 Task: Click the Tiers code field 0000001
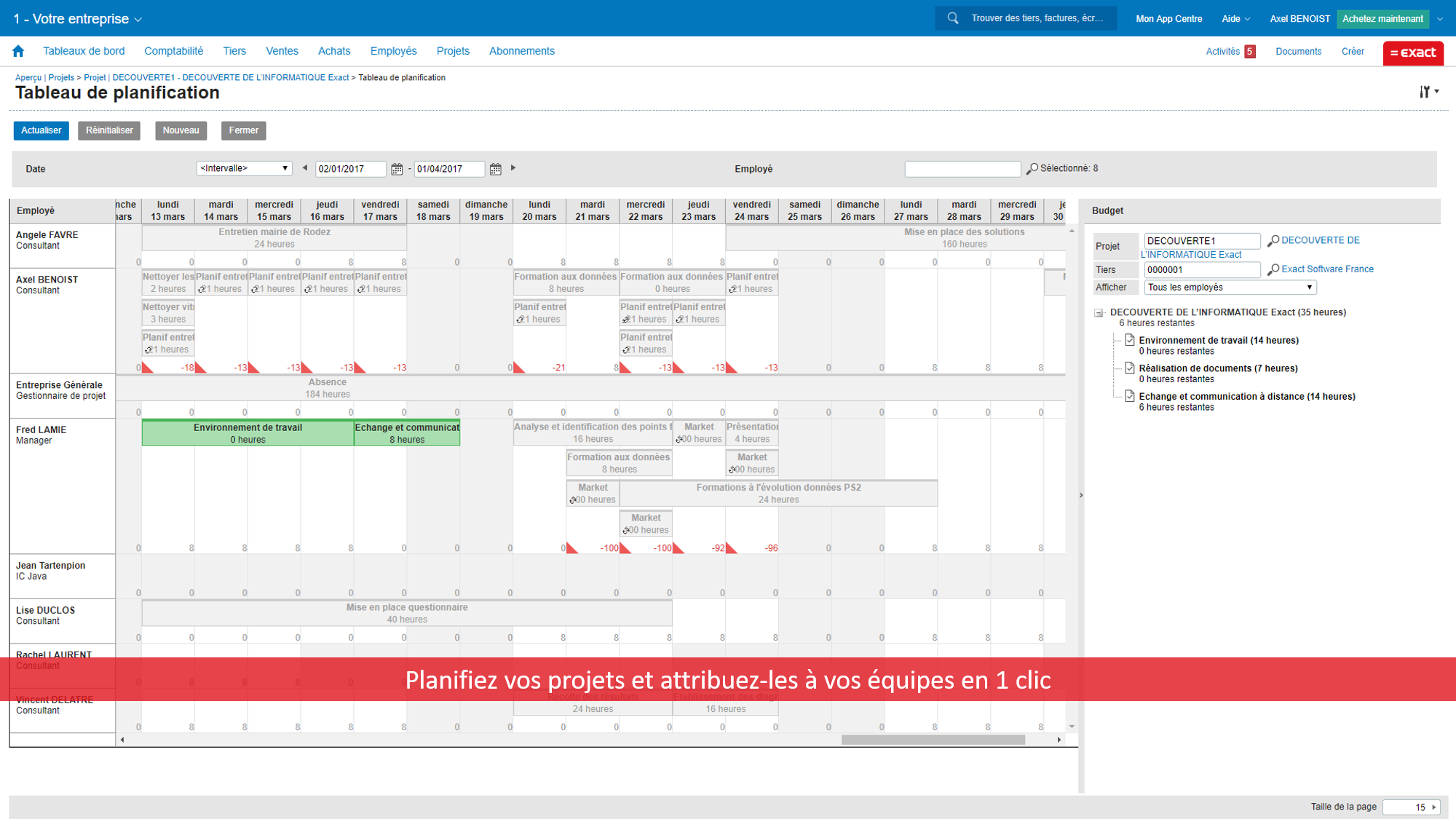pos(1202,270)
